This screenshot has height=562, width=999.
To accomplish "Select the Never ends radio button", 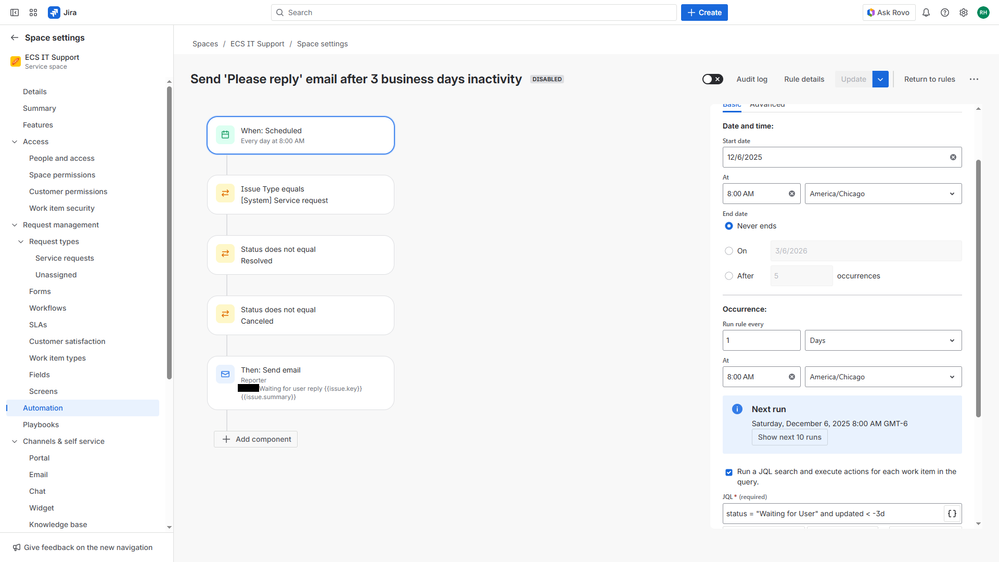I will [729, 226].
